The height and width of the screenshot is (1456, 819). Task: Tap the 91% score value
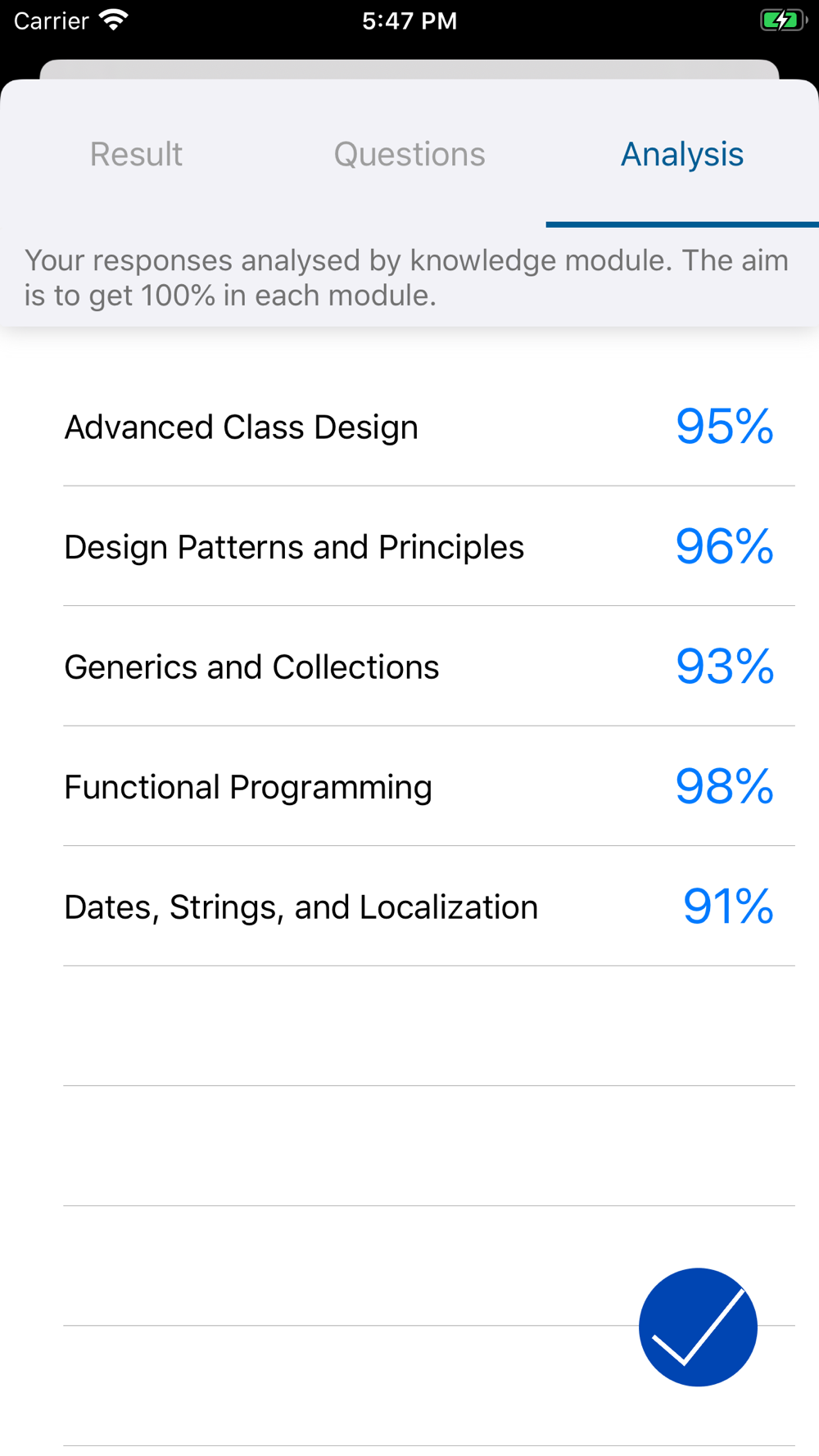pyautogui.click(x=728, y=907)
